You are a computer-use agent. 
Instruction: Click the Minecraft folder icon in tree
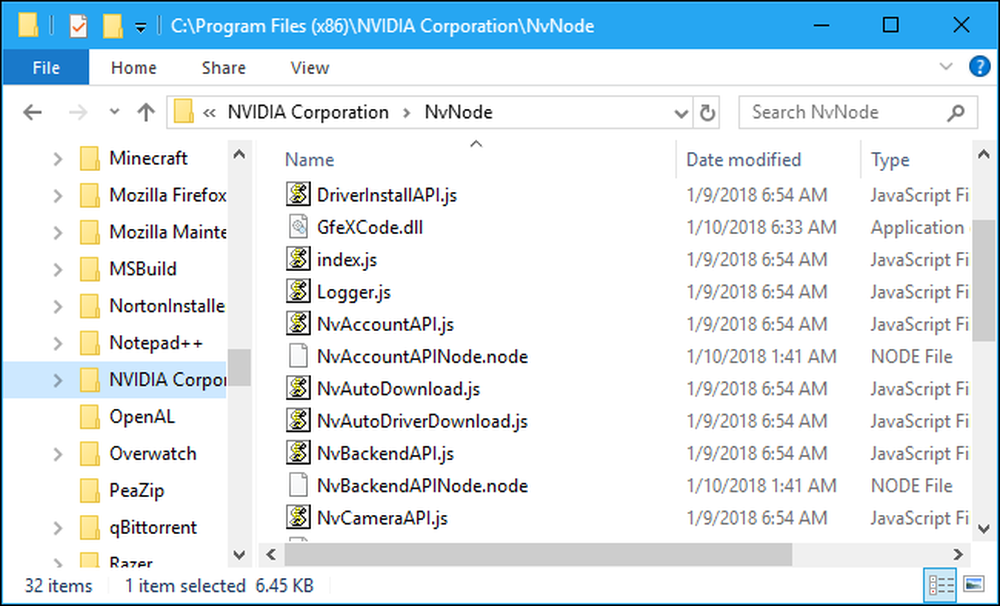click(x=89, y=158)
